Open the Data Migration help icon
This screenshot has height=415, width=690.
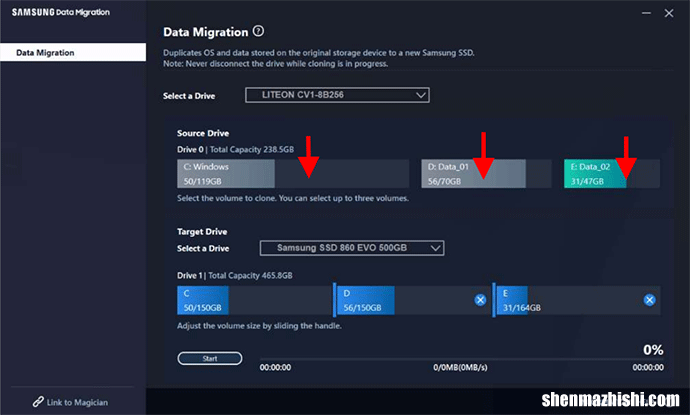(259, 31)
